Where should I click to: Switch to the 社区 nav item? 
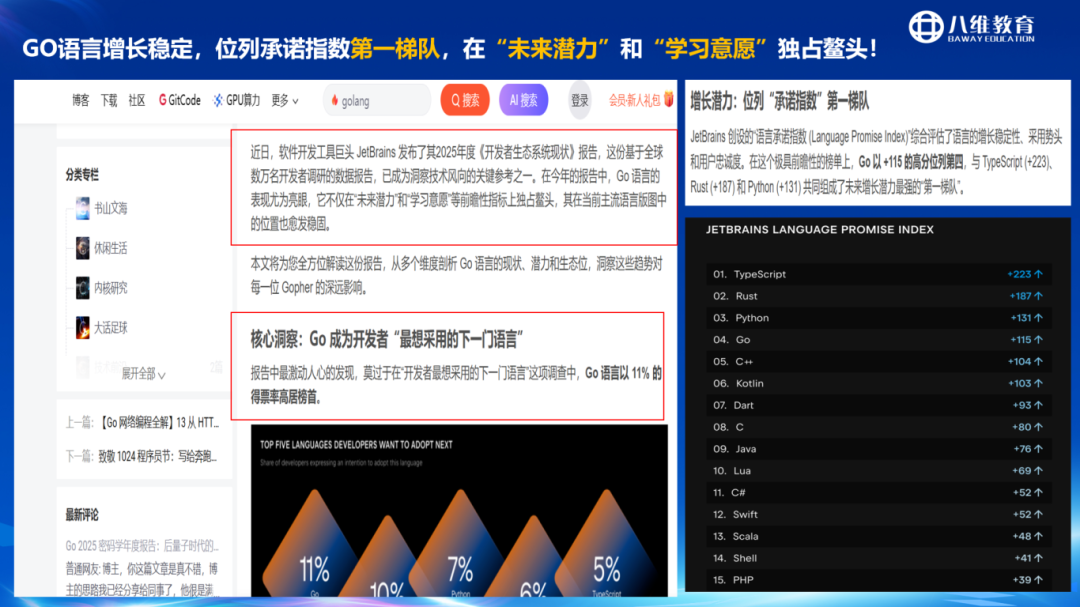137,100
